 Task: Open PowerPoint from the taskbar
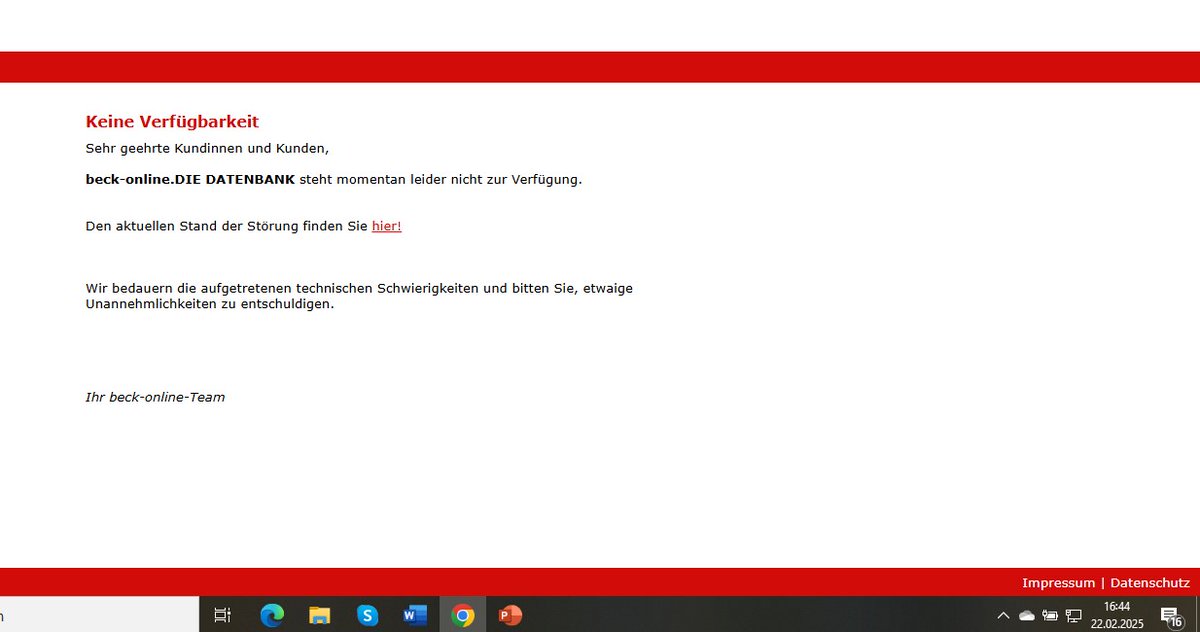click(511, 615)
